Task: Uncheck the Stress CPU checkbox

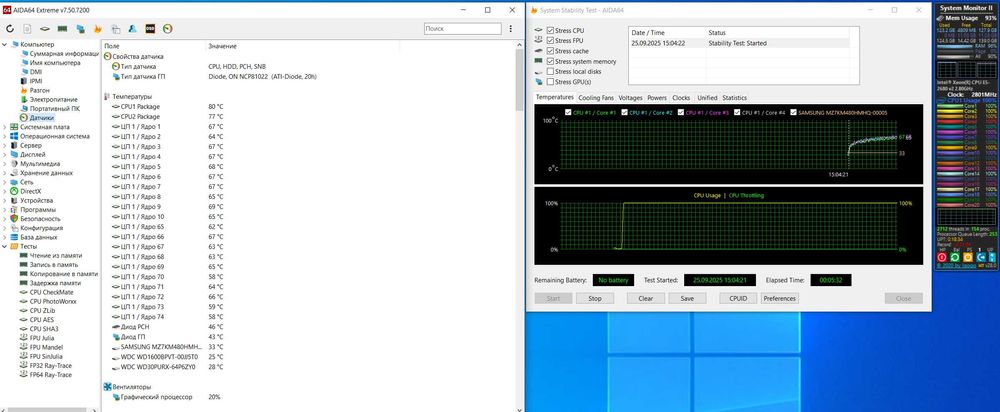Action: coord(550,31)
